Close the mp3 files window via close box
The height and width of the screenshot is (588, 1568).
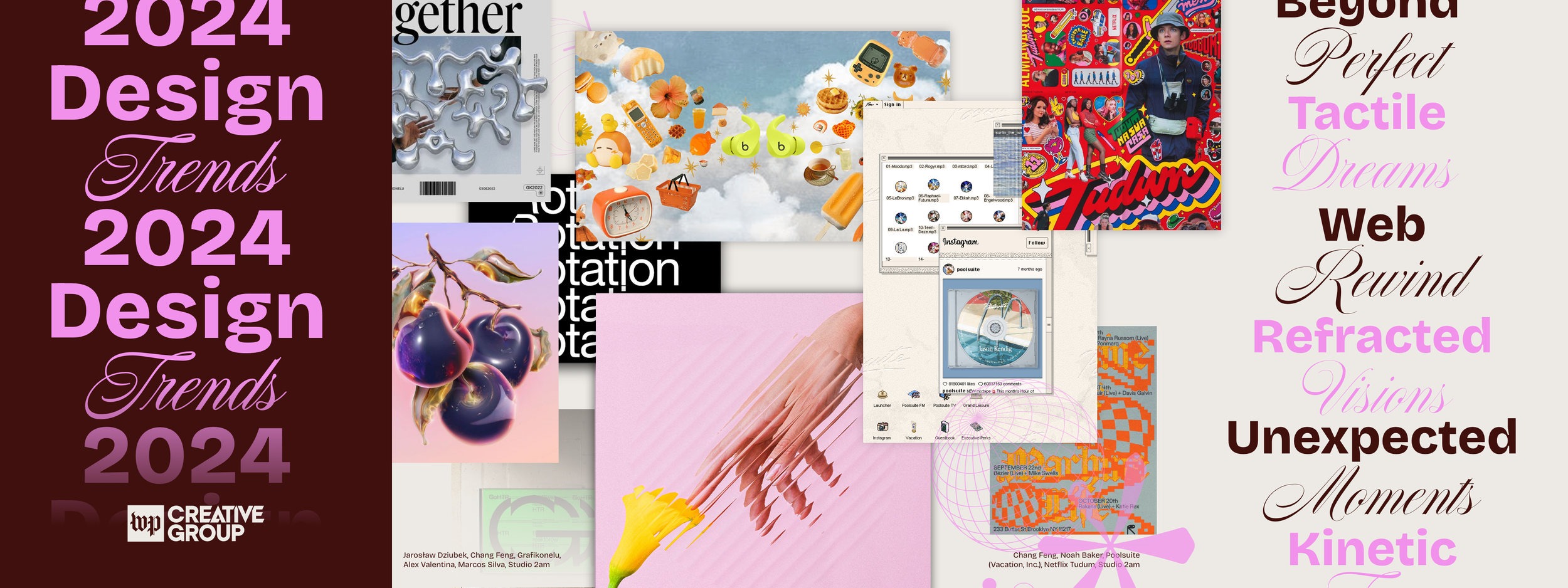point(884,158)
